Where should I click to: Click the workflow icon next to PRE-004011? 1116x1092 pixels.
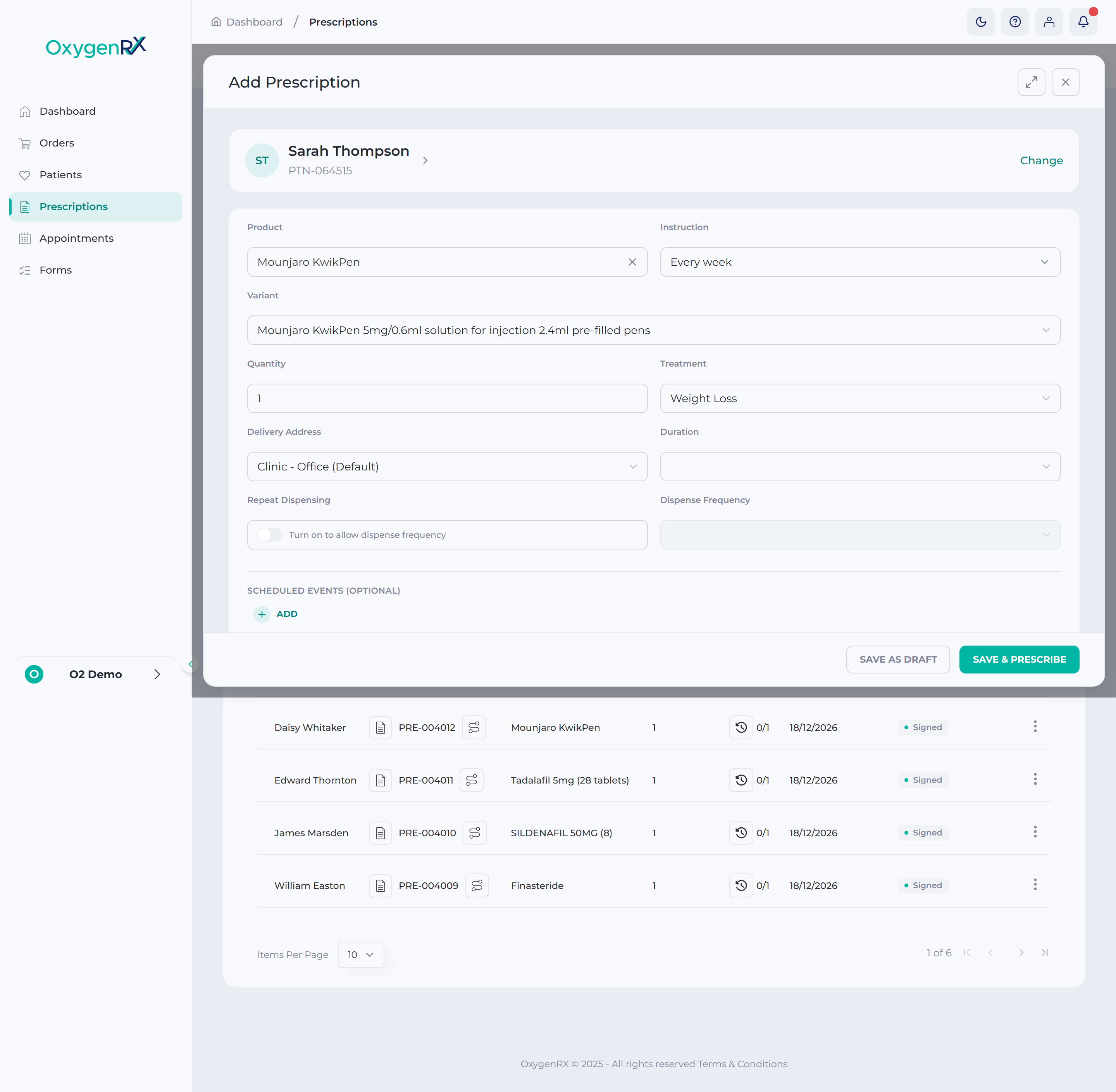tap(472, 780)
